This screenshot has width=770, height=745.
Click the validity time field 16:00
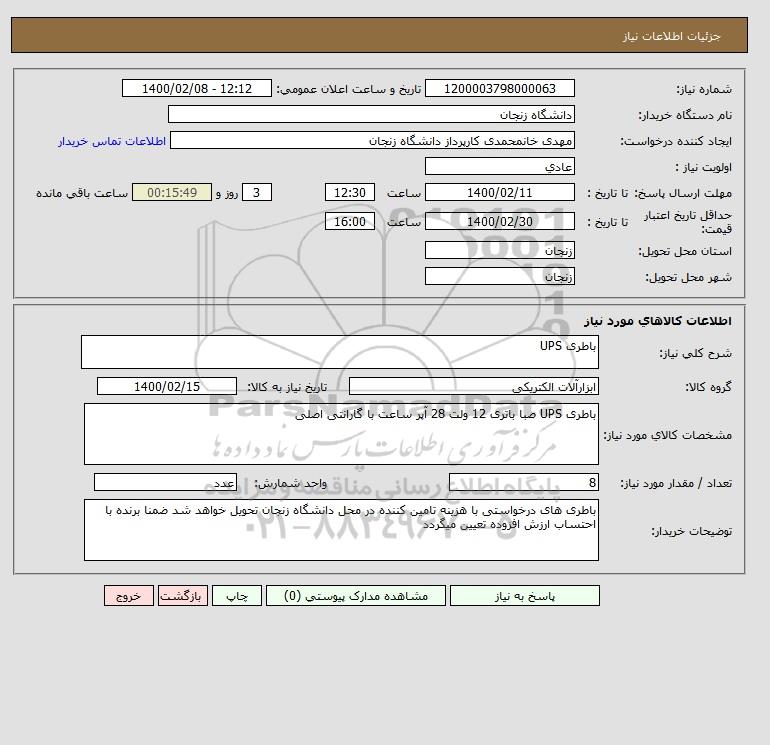(350, 221)
